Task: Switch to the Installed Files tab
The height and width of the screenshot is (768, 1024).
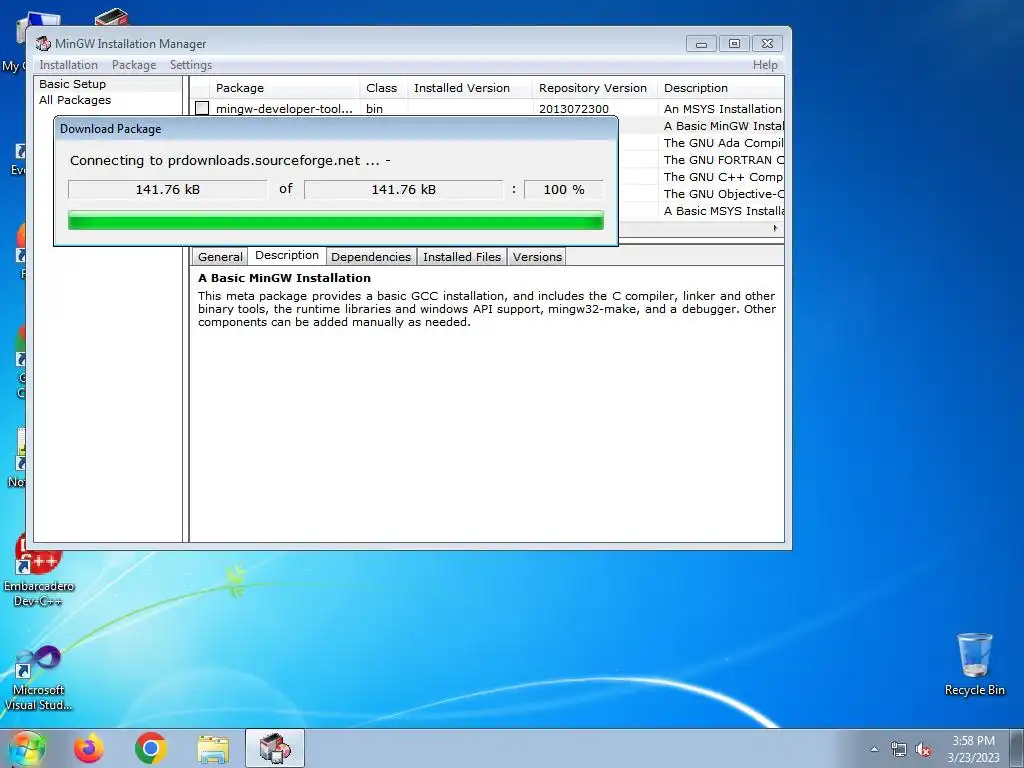Action: pos(462,257)
